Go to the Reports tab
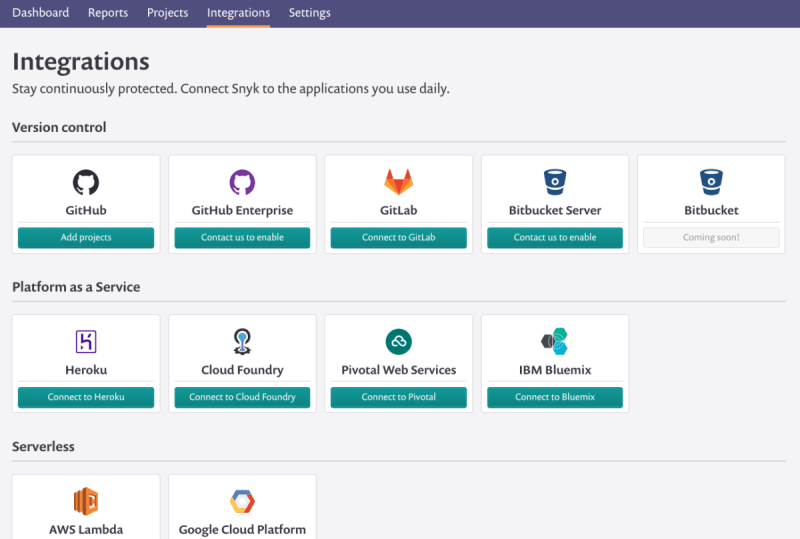 (x=108, y=13)
